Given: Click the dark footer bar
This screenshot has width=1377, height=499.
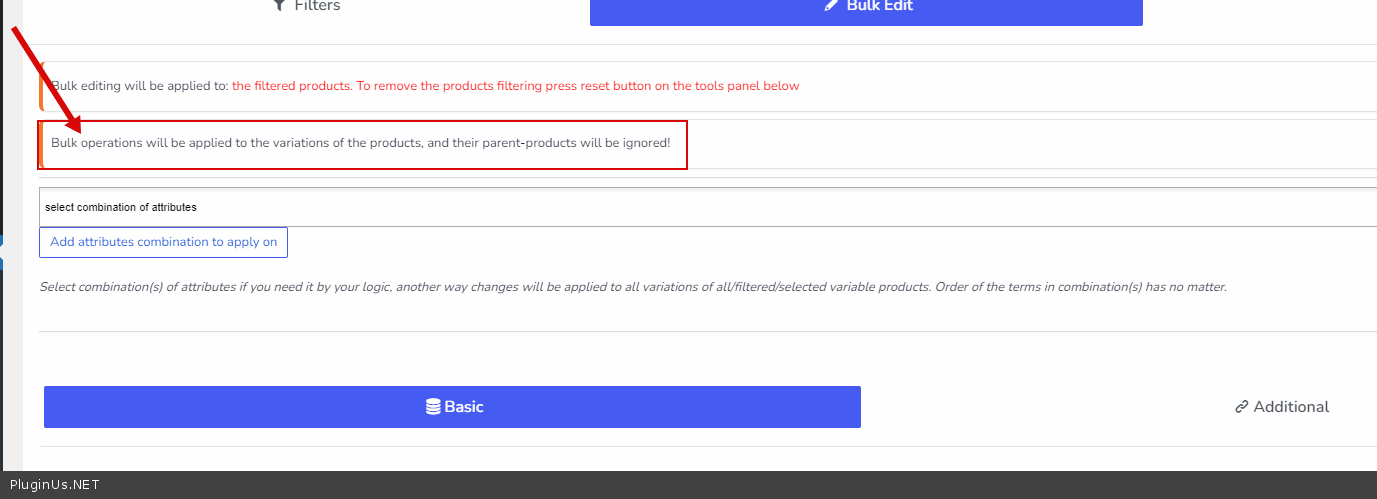Looking at the screenshot, I should (700, 485).
